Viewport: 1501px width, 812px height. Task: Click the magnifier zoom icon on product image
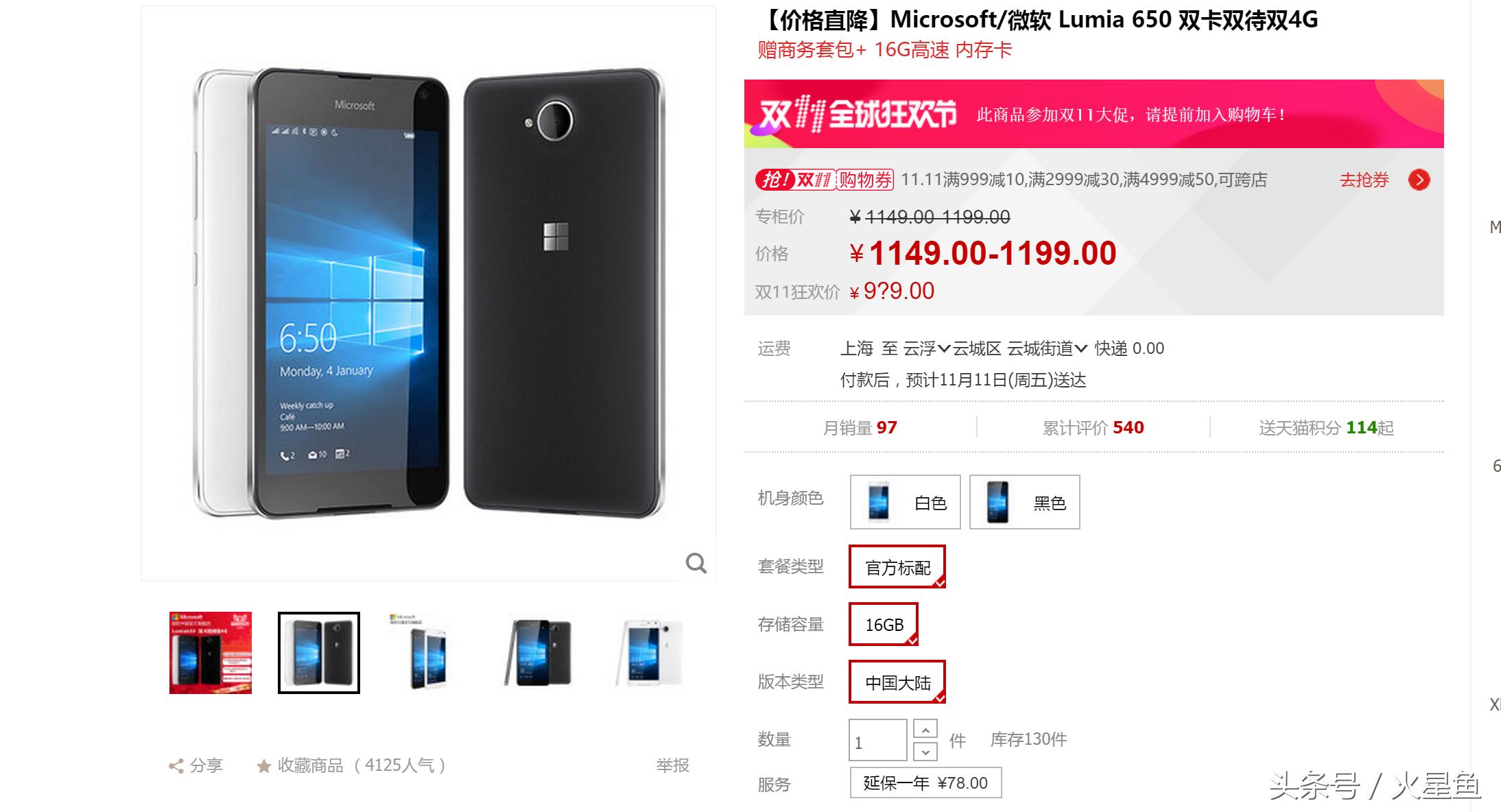click(696, 563)
